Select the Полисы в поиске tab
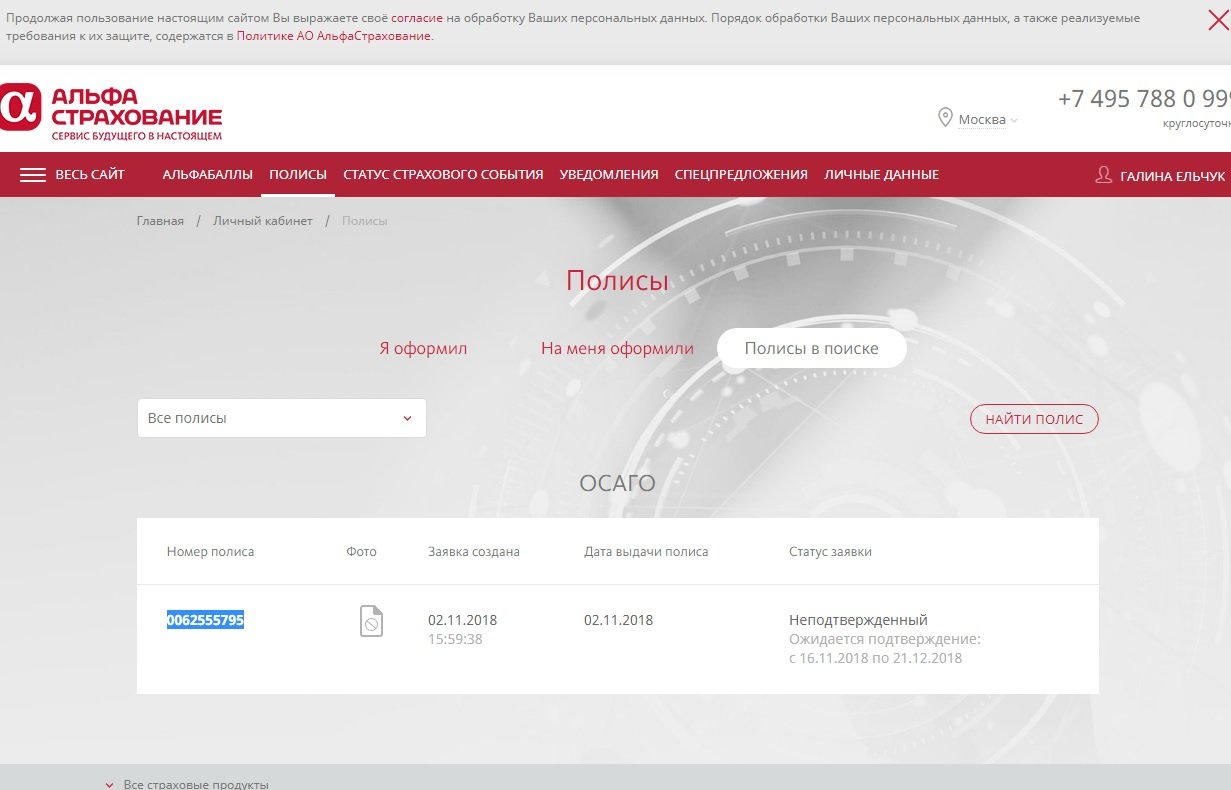The height and width of the screenshot is (790, 1231). [811, 349]
